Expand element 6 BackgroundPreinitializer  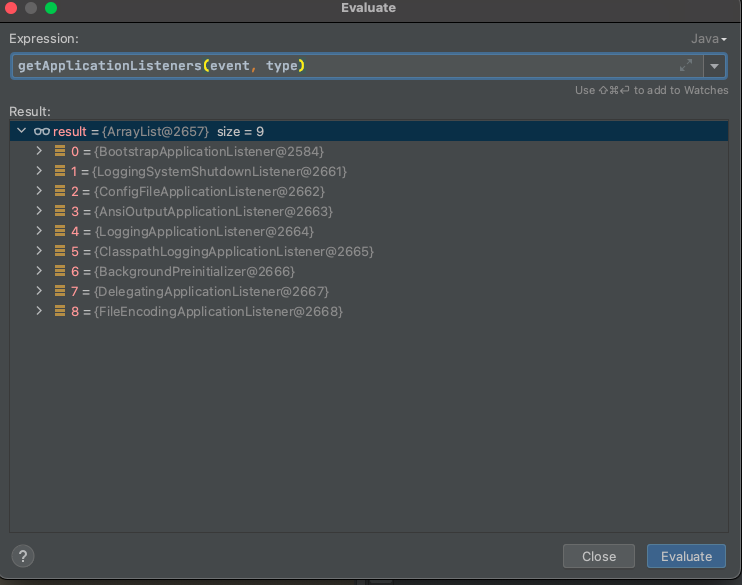[x=39, y=271]
